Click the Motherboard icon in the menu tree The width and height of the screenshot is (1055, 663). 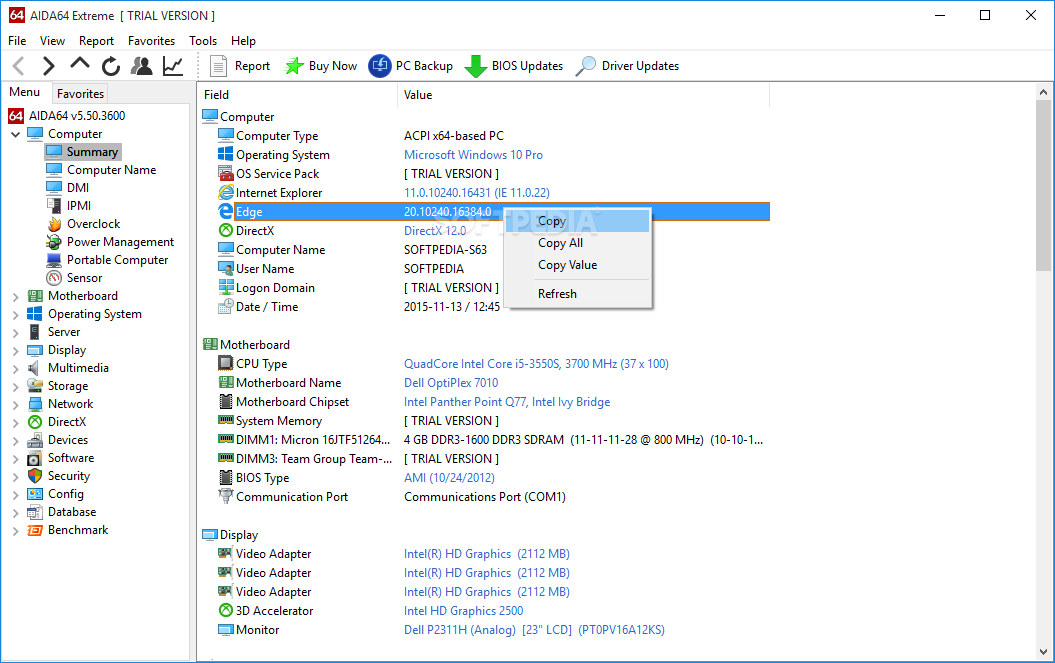tap(35, 295)
